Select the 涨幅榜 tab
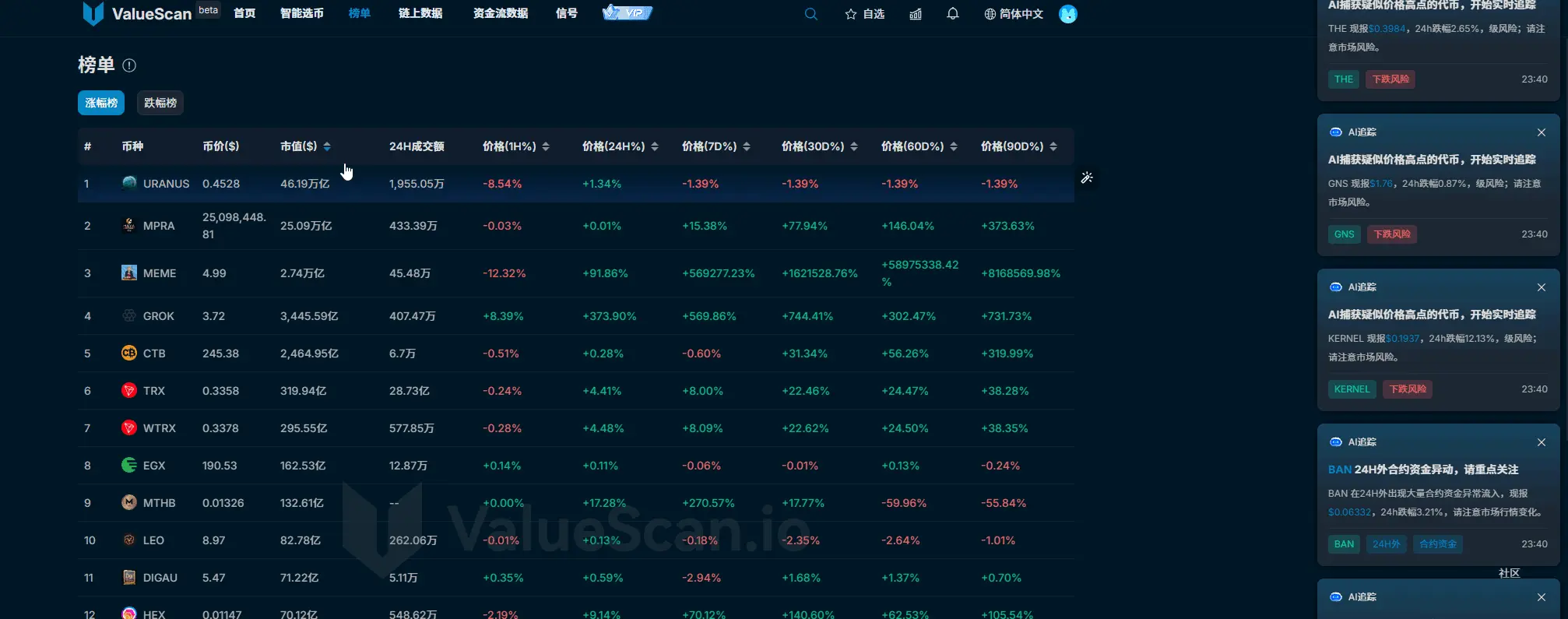 [101, 103]
